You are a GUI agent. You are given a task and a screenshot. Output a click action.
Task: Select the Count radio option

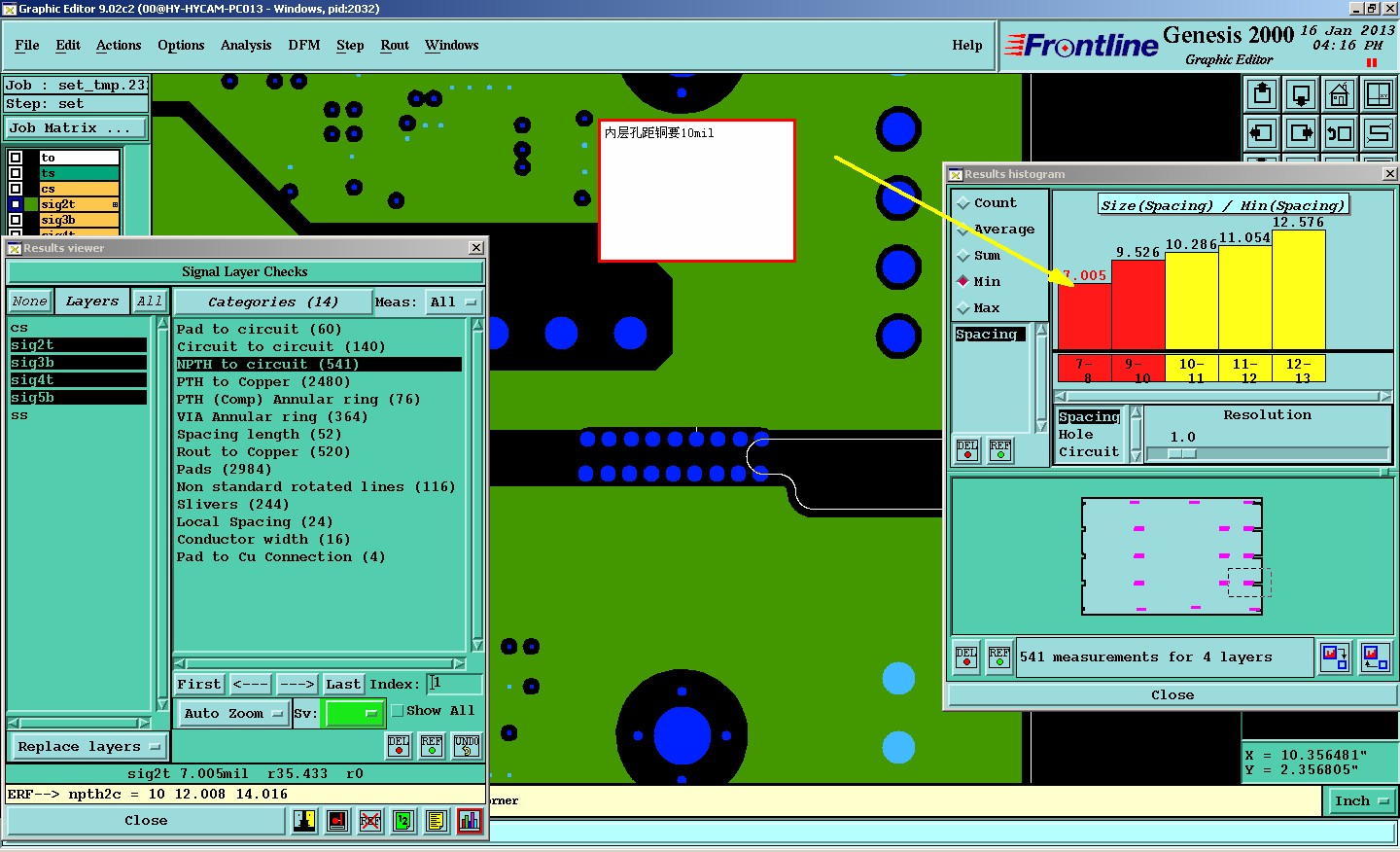pos(987,202)
